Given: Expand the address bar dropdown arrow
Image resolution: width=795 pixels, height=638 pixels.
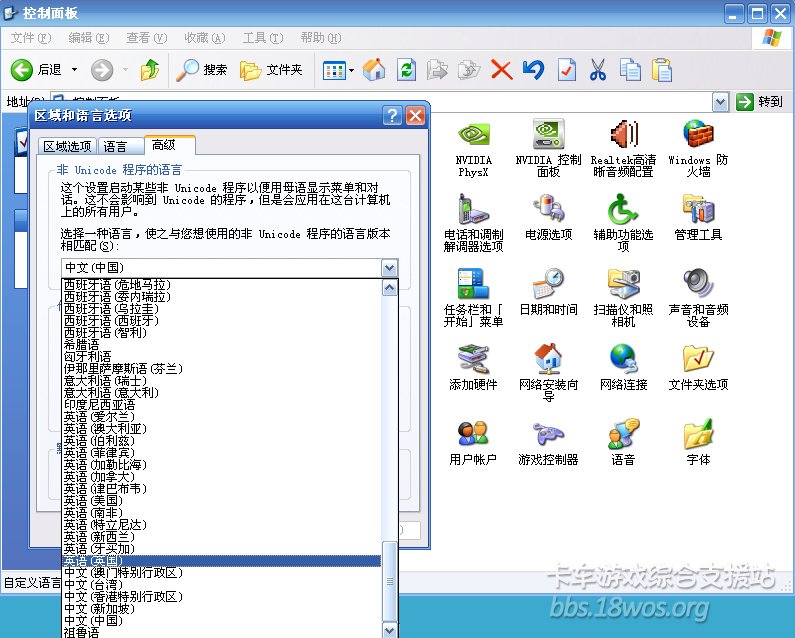Looking at the screenshot, I should point(720,102).
